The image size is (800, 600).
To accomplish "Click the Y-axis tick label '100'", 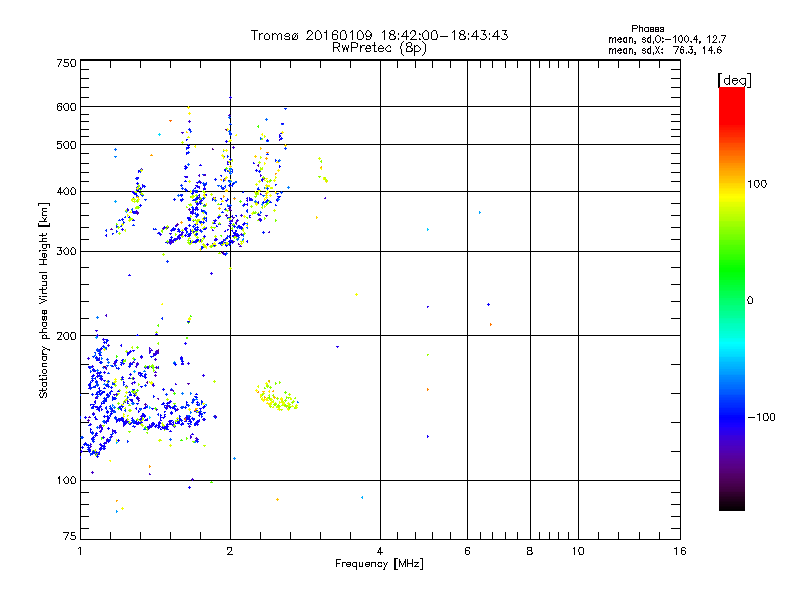I will click(66, 481).
